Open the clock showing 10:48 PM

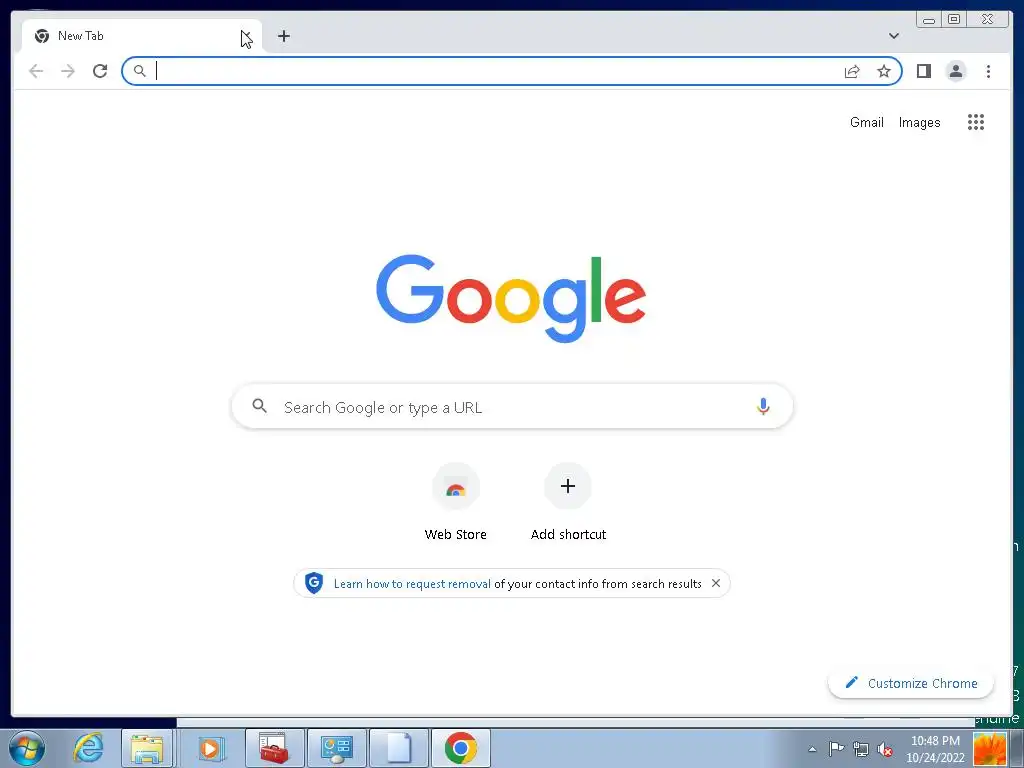[935, 749]
